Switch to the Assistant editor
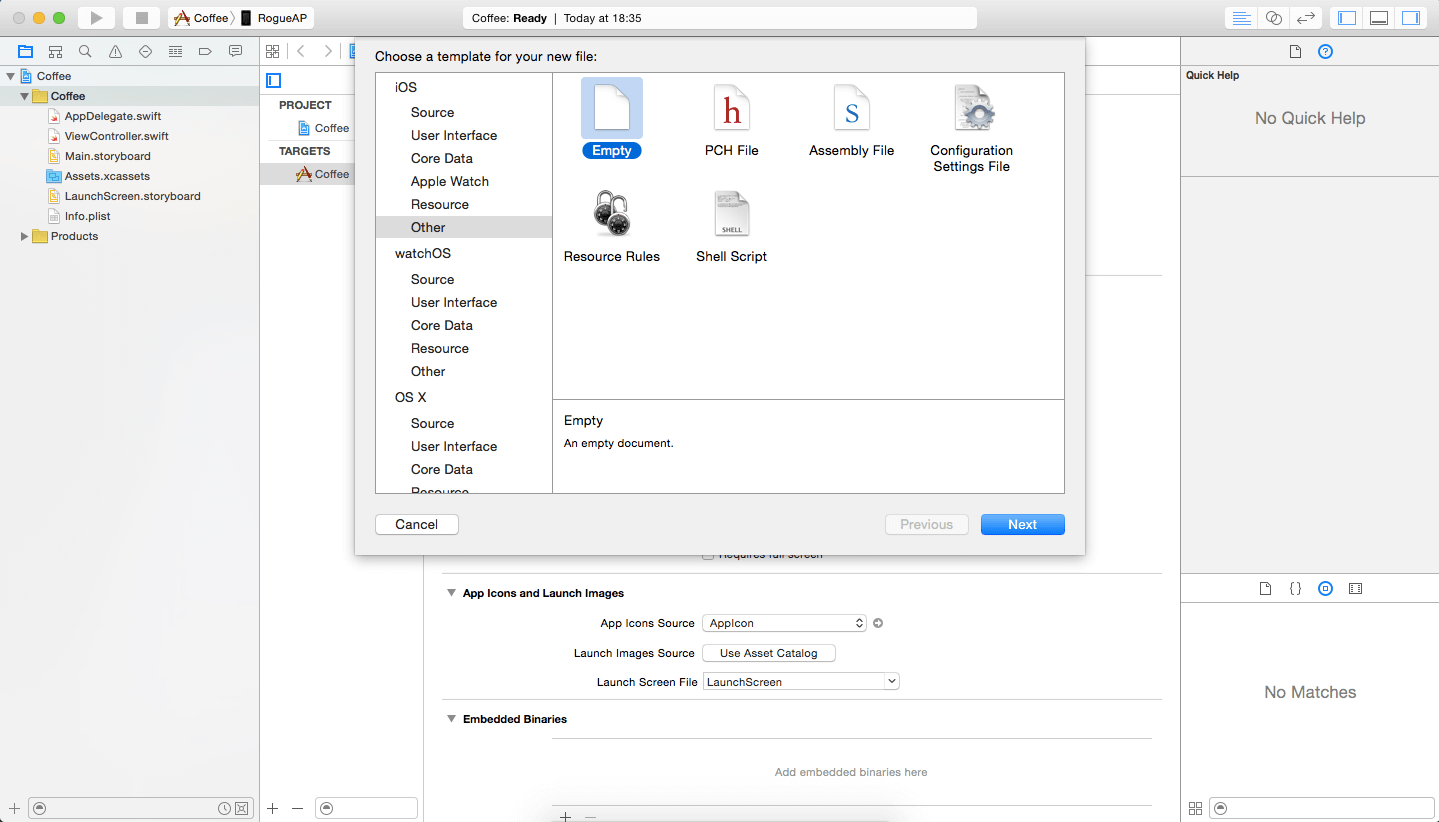1439x822 pixels. pos(1274,18)
